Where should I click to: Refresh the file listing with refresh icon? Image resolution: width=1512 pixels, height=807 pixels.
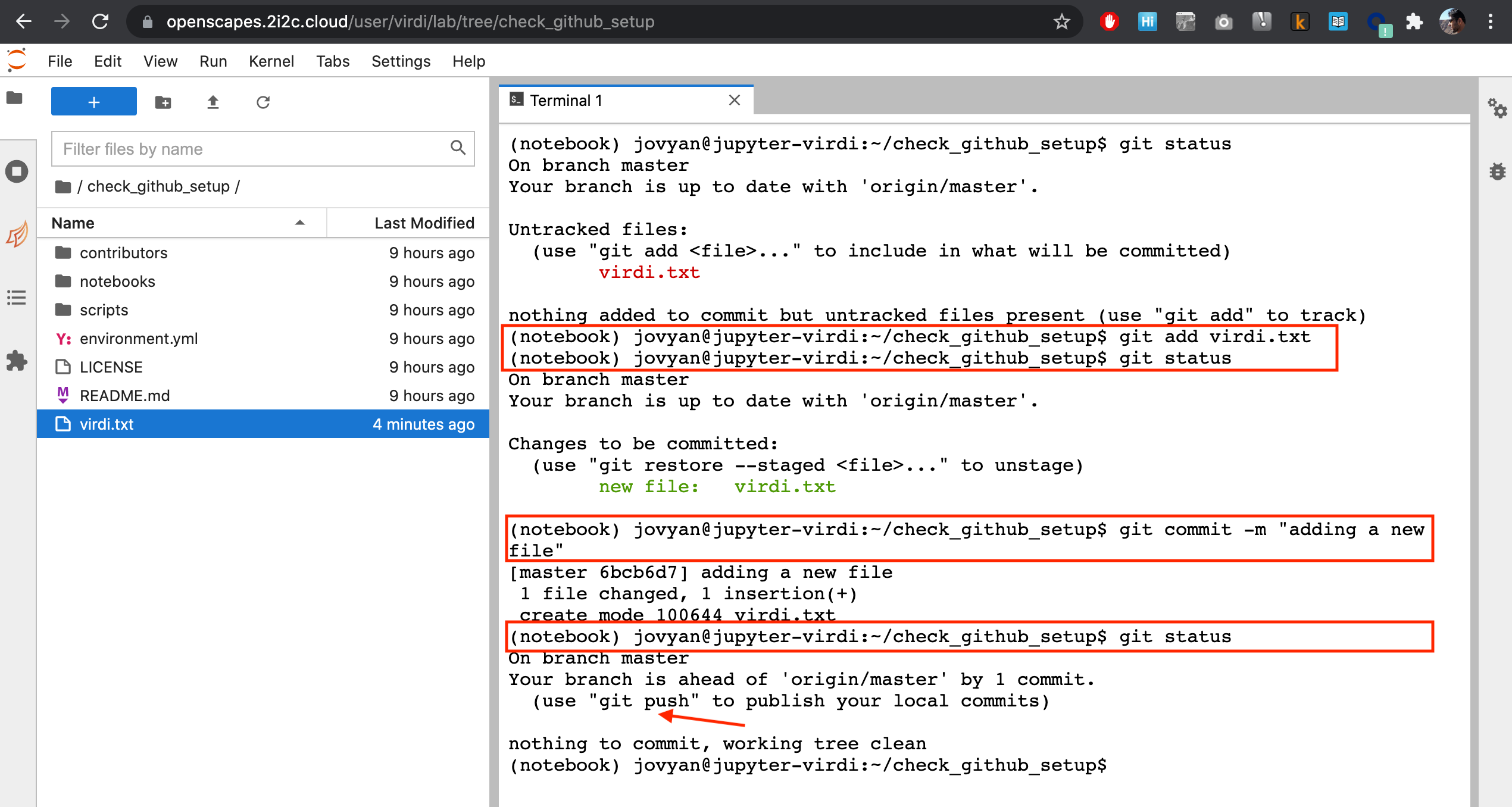[x=263, y=101]
